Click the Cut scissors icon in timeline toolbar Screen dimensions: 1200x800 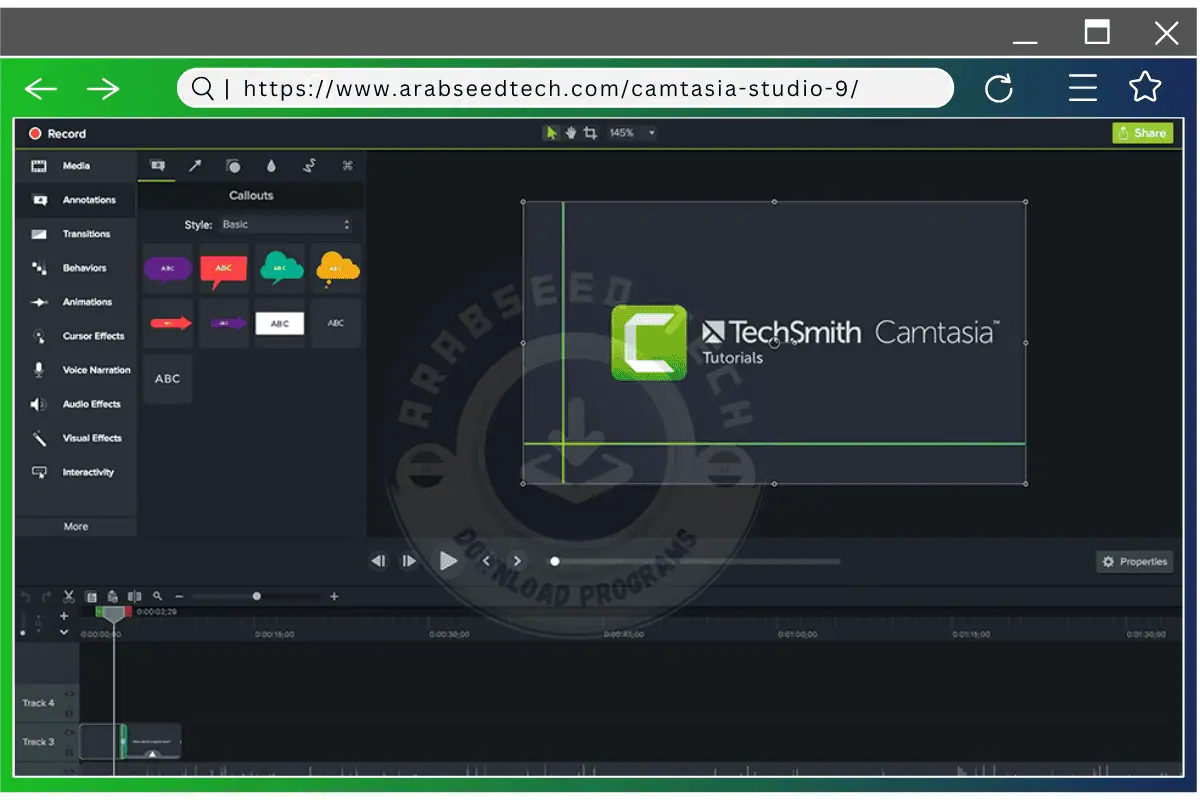(x=68, y=595)
